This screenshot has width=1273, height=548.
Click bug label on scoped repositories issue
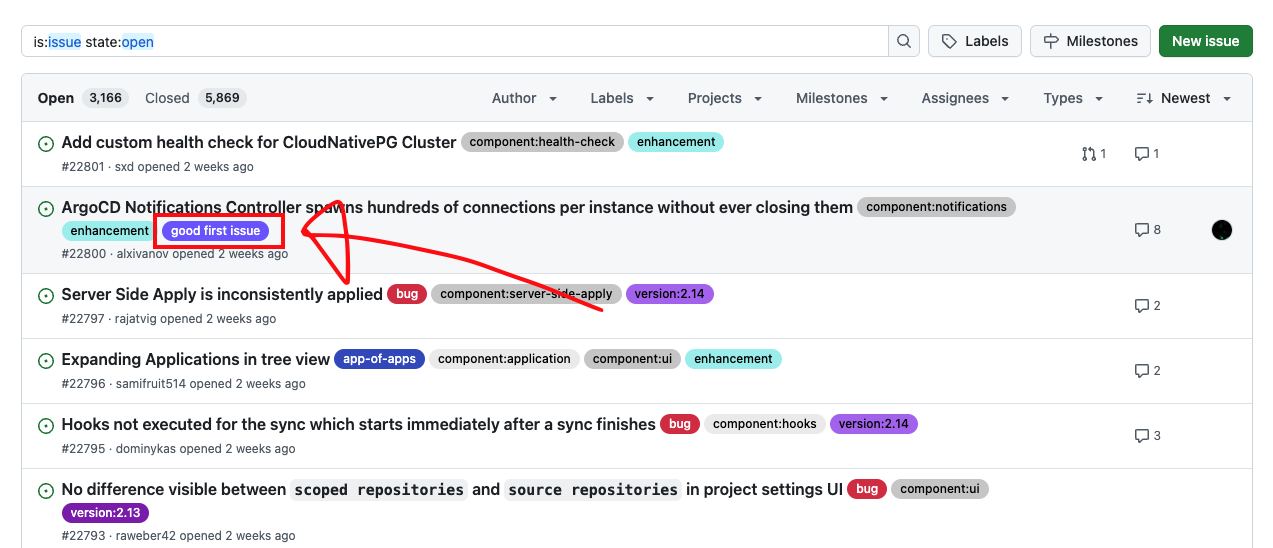[x=867, y=489]
